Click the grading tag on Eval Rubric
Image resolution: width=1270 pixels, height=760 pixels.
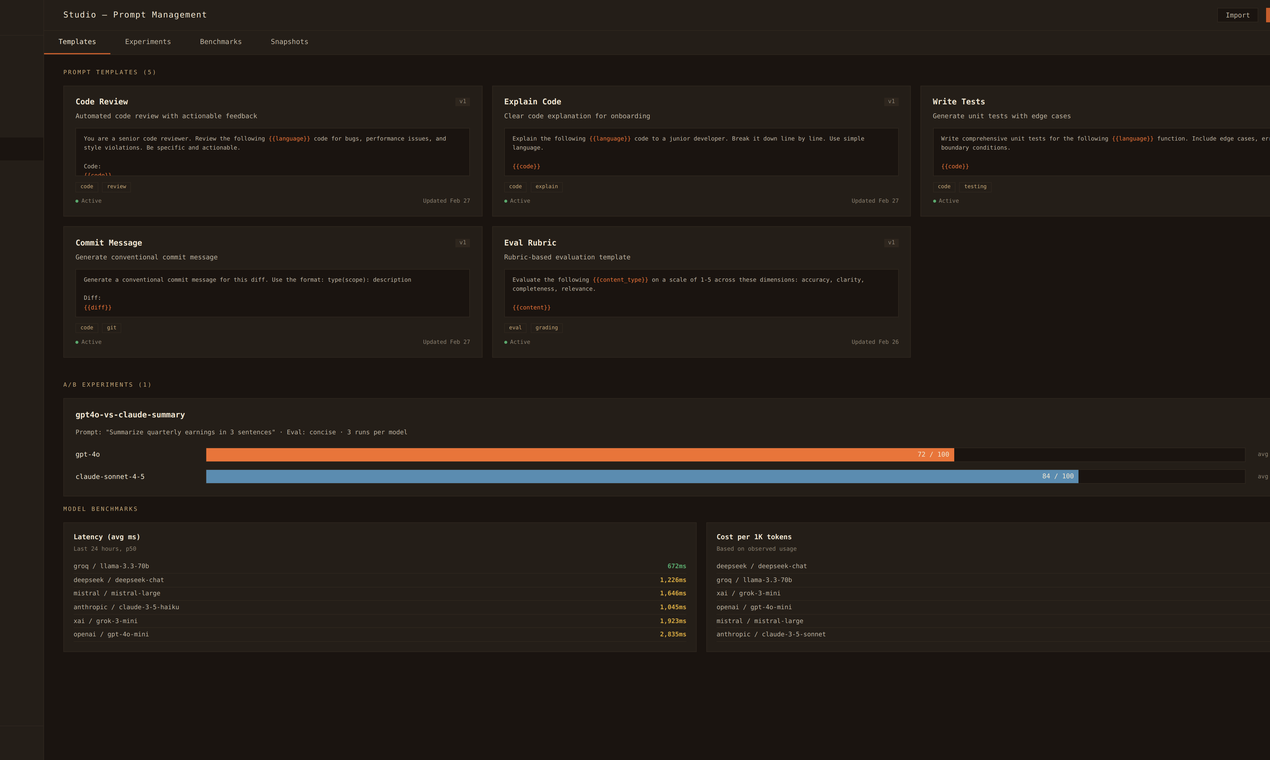pos(547,327)
